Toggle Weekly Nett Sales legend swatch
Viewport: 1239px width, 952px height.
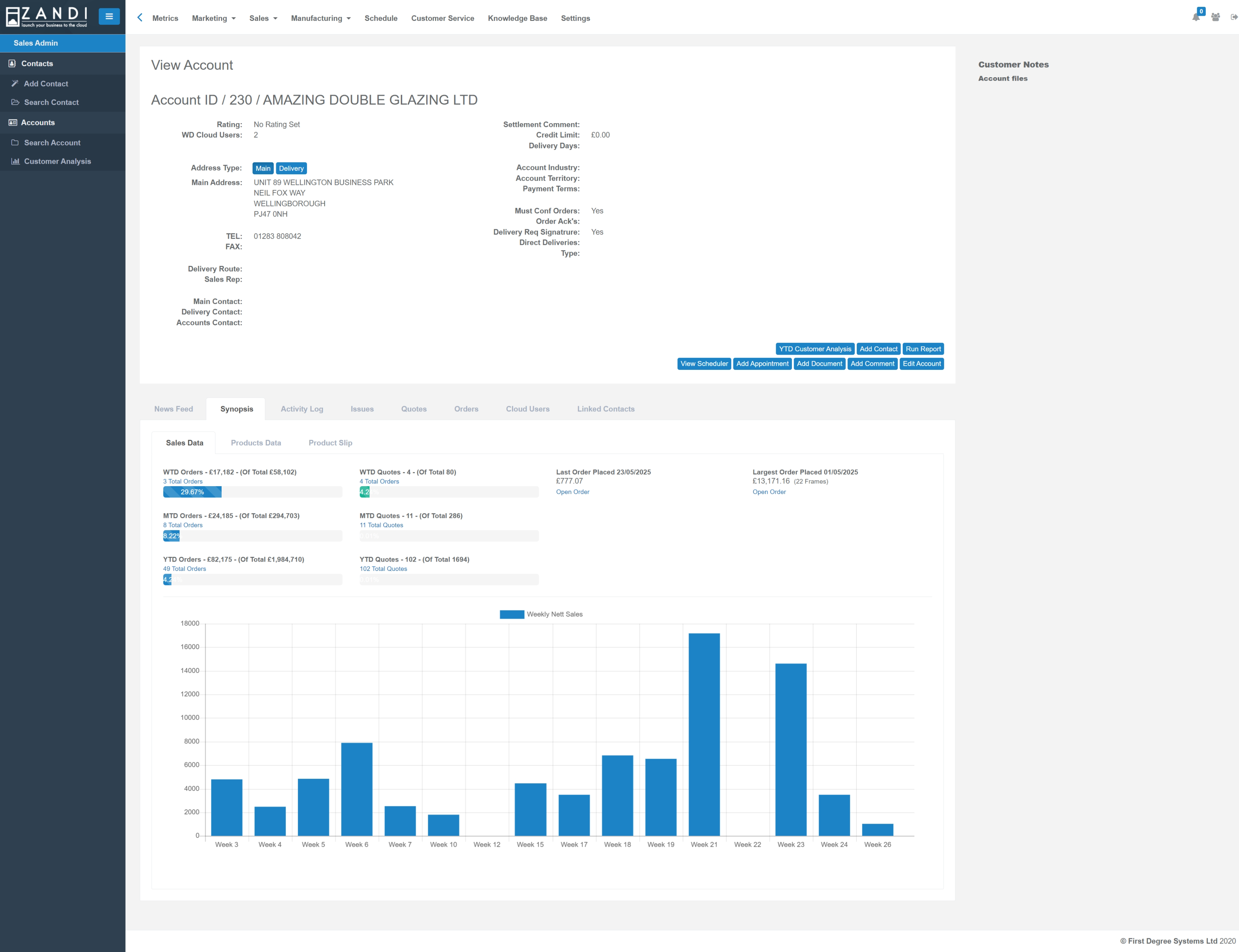(511, 614)
